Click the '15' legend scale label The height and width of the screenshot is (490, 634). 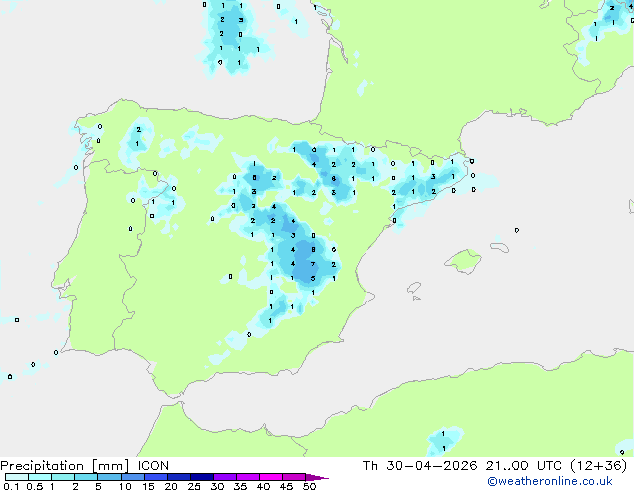tap(148, 486)
